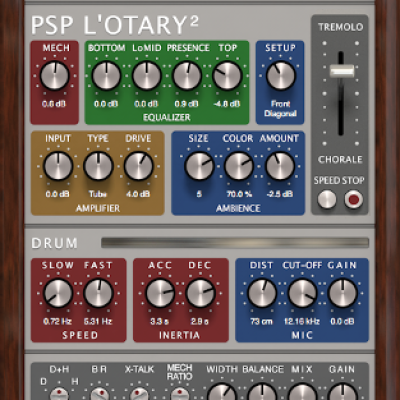Click the DEC value 2.8 s
This screenshot has height=400, width=400.
point(200,321)
